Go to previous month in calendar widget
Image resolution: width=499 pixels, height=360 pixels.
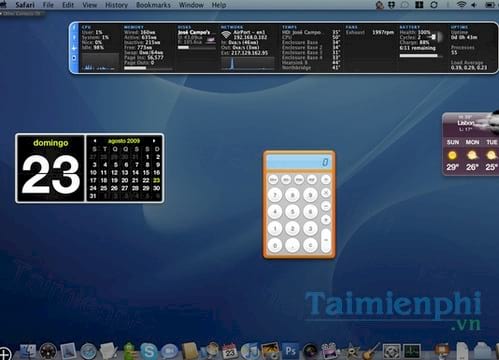click(x=95, y=141)
